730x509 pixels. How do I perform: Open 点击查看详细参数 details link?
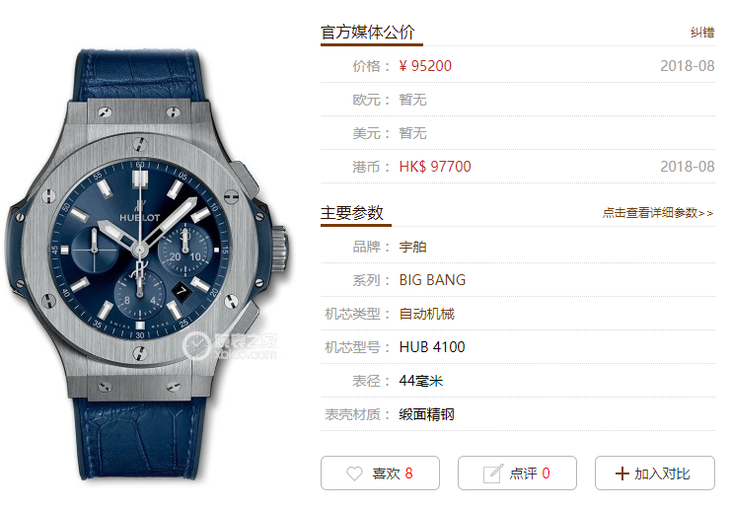658,213
